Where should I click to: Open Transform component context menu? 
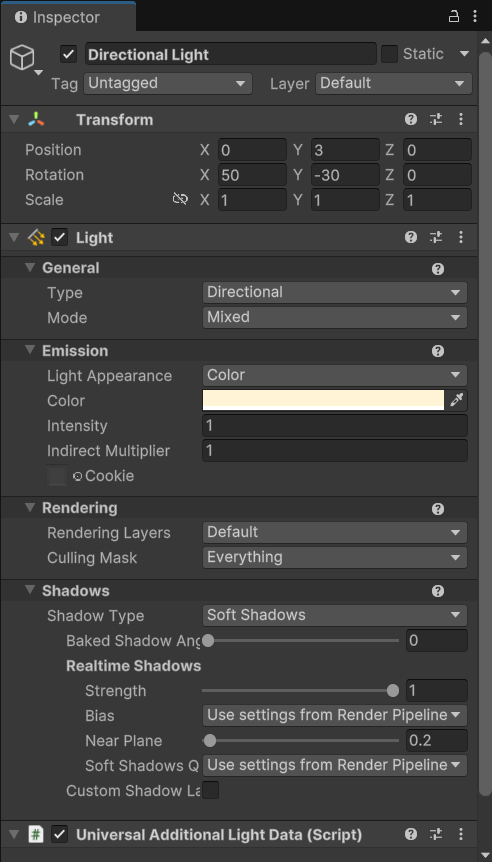(x=461, y=119)
